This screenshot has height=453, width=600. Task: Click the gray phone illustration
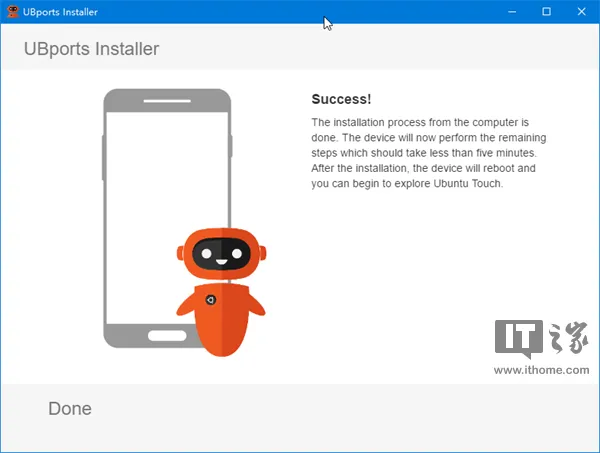point(167,218)
